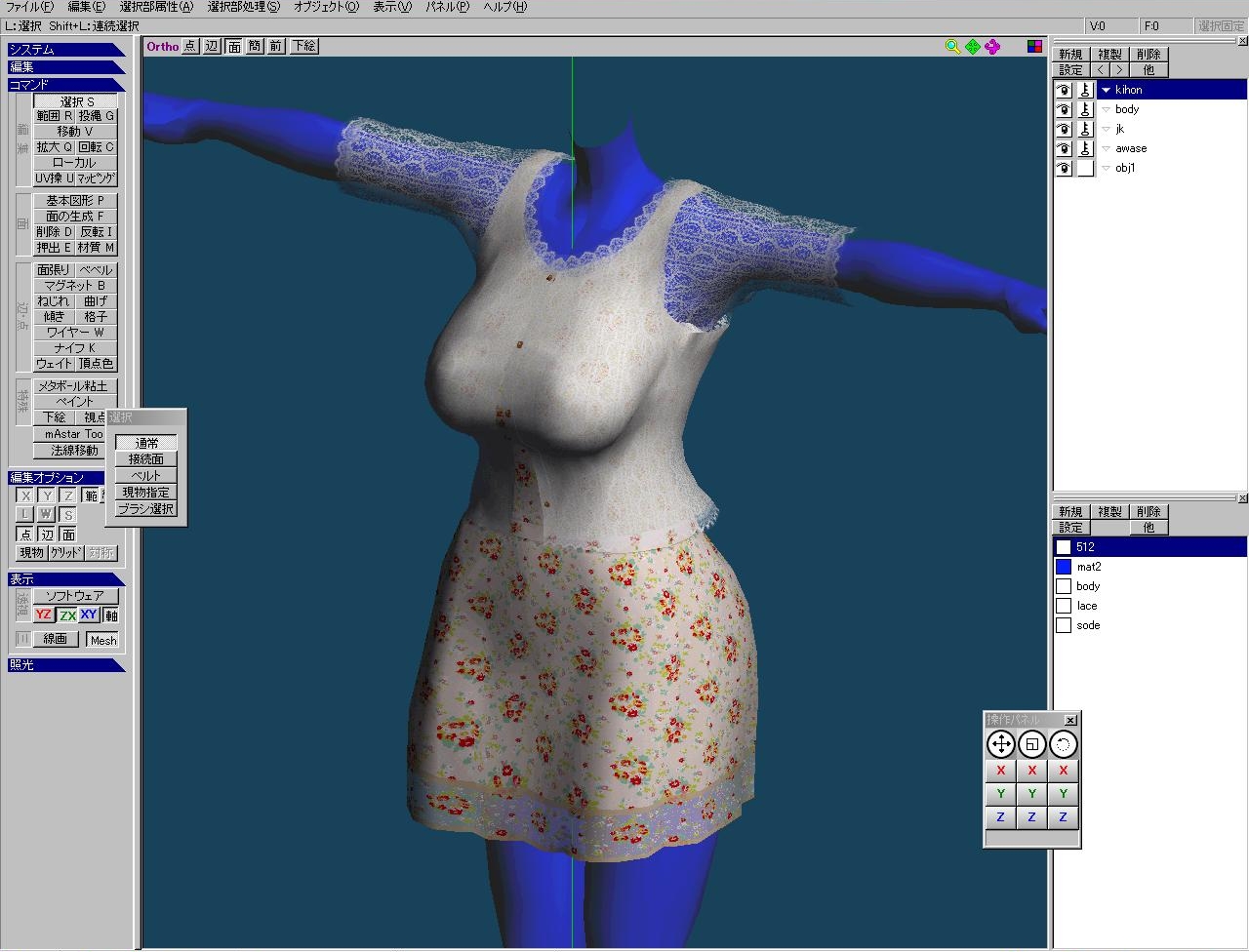Click the ナイフ K knife command
The image size is (1249, 952).
click(75, 348)
